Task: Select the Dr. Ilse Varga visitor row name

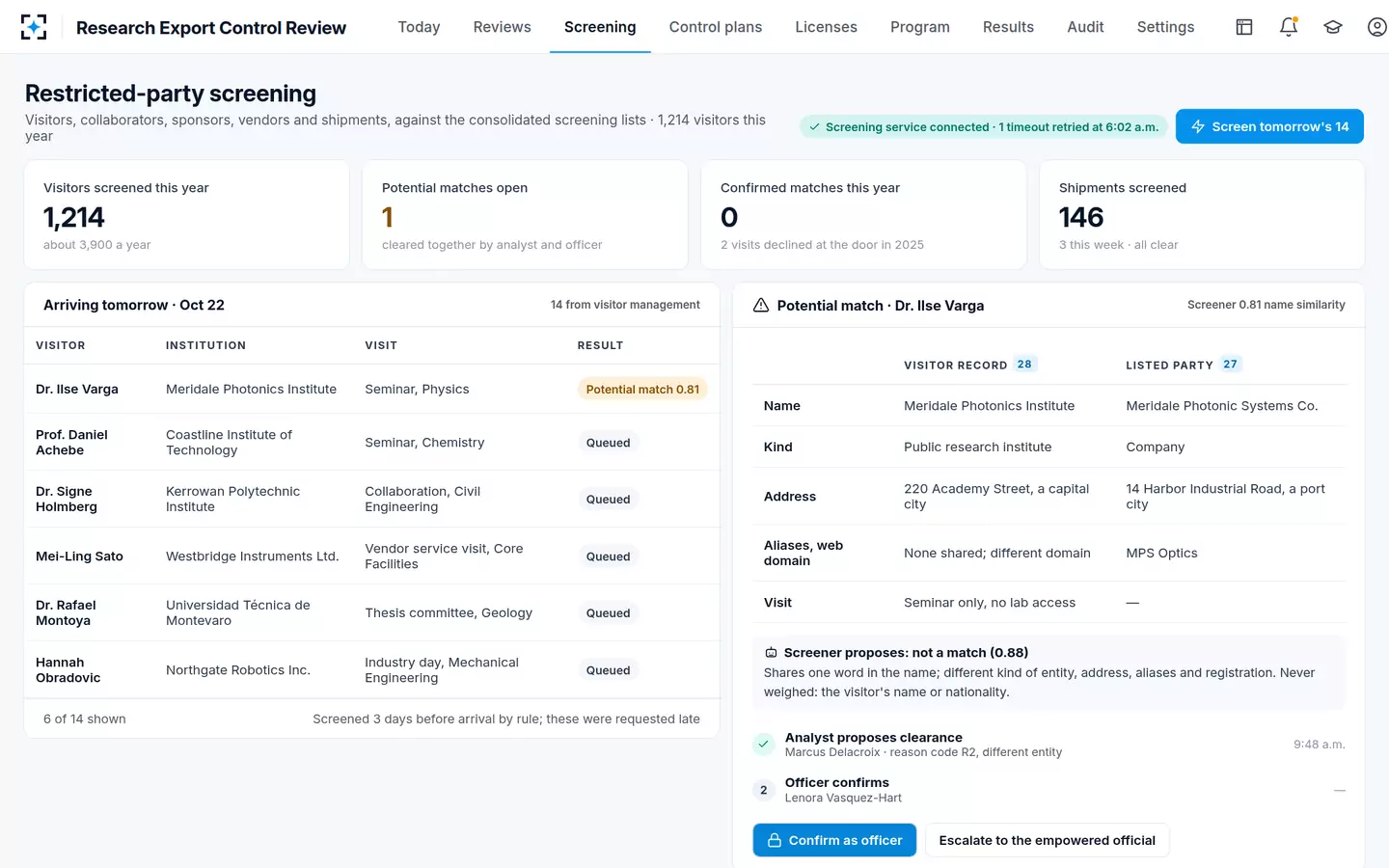Action: coord(77,389)
